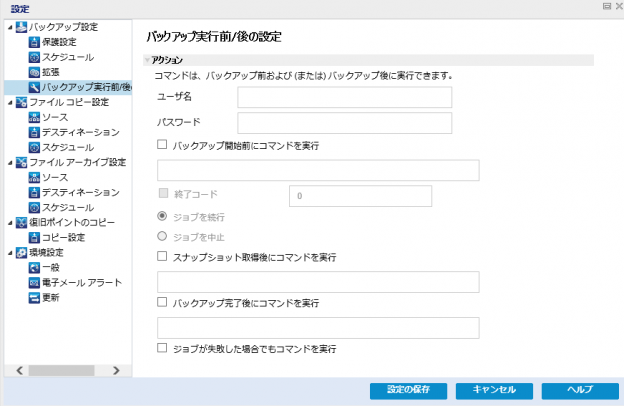
Task: Open the 拡張 settings item
Action: 50,72
